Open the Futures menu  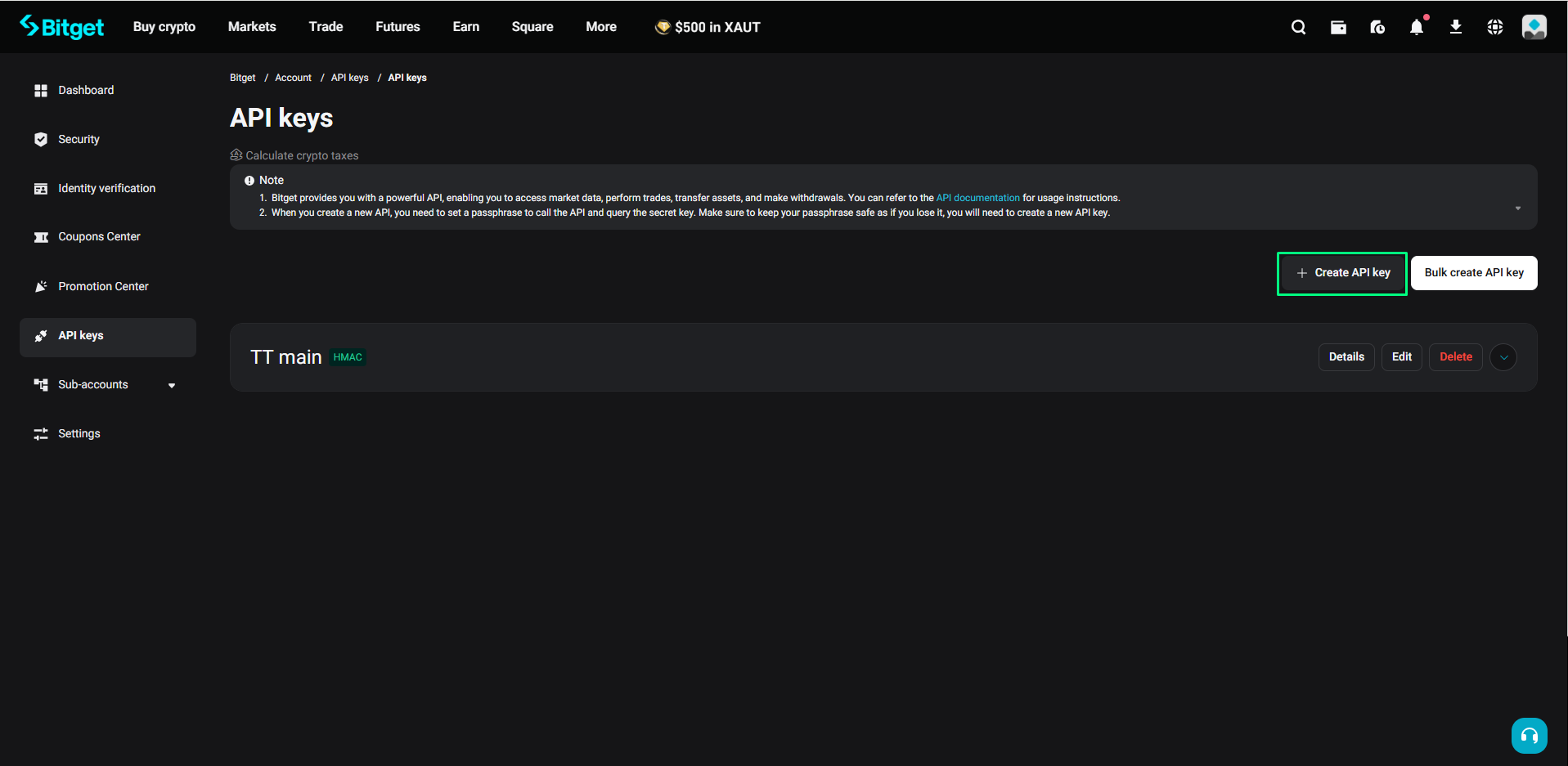398,27
